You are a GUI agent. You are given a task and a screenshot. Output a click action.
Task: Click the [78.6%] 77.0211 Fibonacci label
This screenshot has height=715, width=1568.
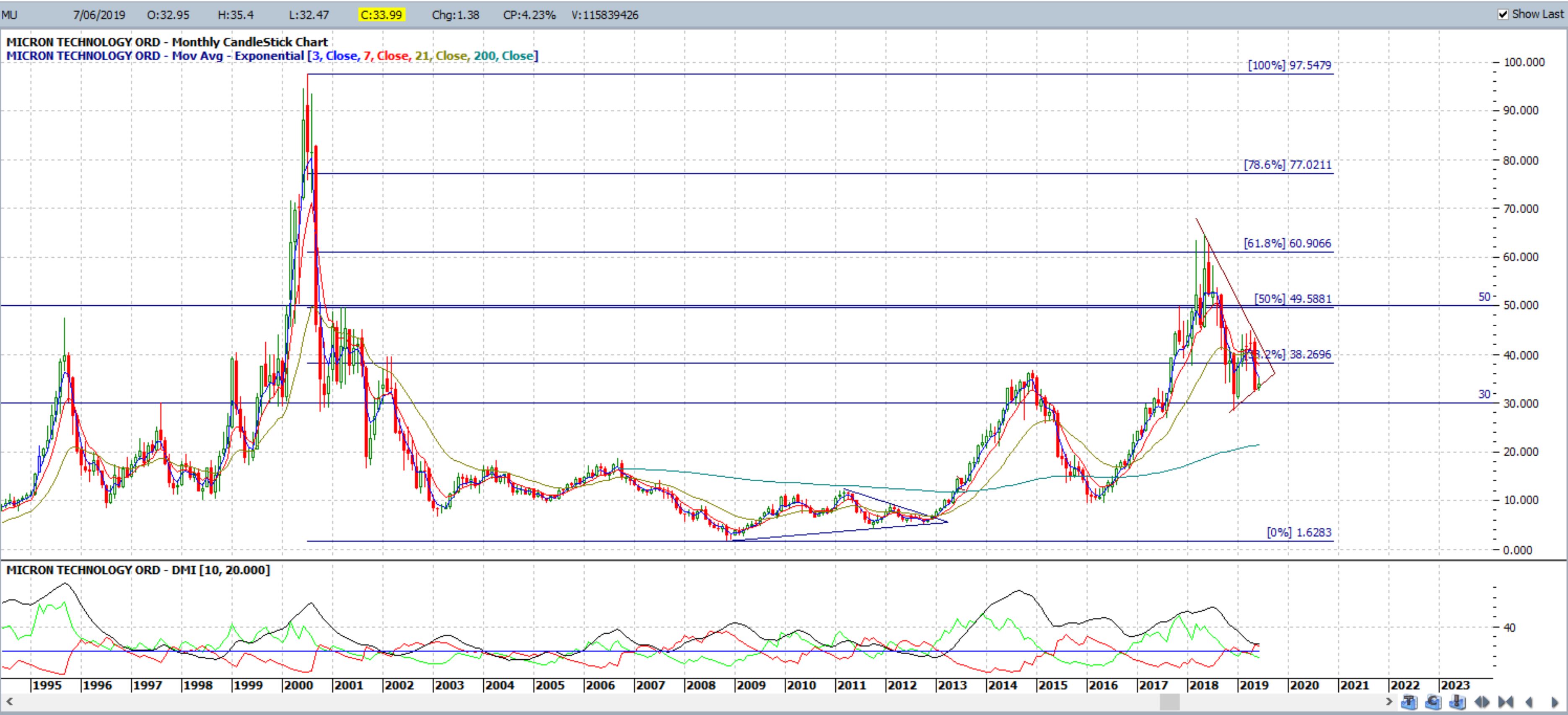tap(1288, 165)
